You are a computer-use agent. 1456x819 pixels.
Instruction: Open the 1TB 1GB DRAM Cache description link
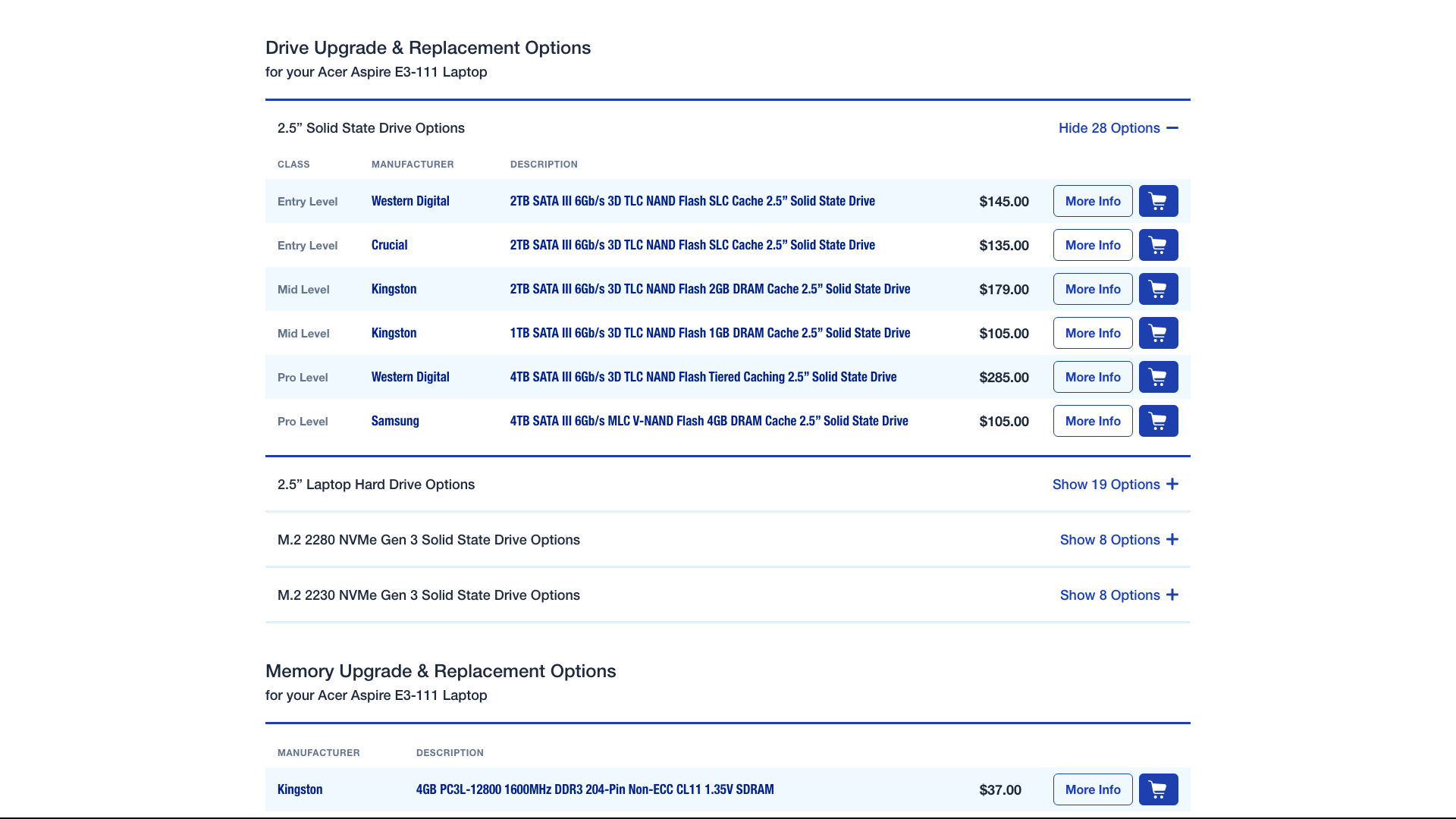[710, 333]
